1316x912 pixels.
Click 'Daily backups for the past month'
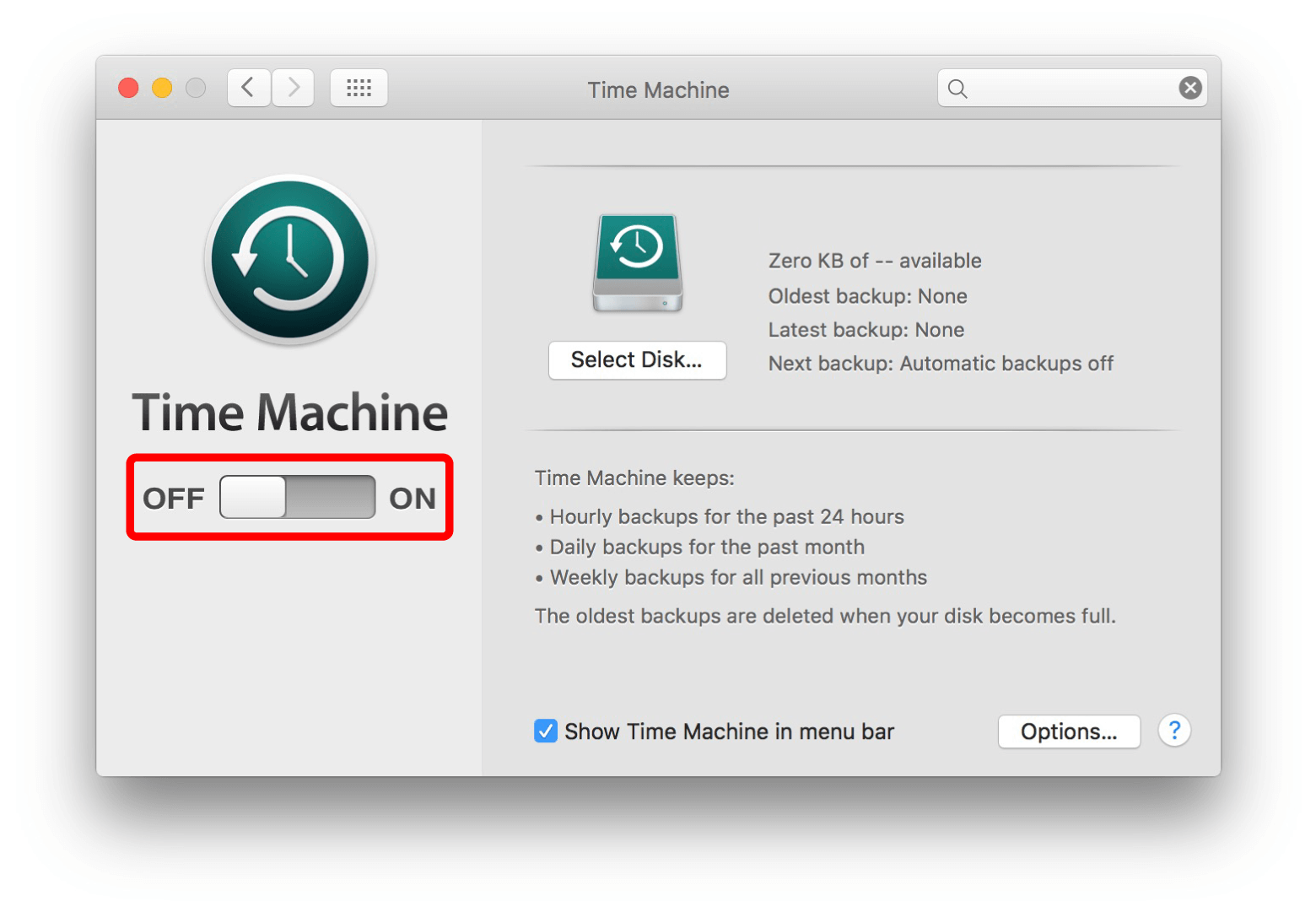[x=707, y=547]
